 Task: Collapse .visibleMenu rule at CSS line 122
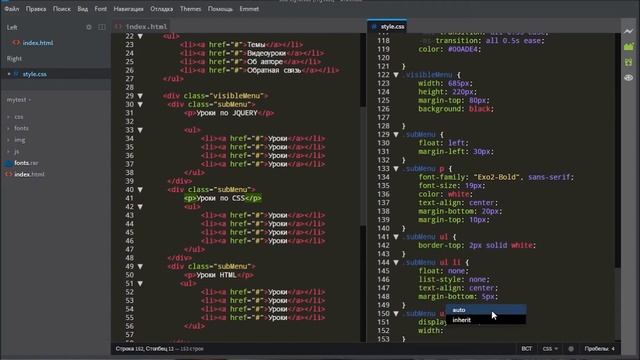(x=396, y=75)
